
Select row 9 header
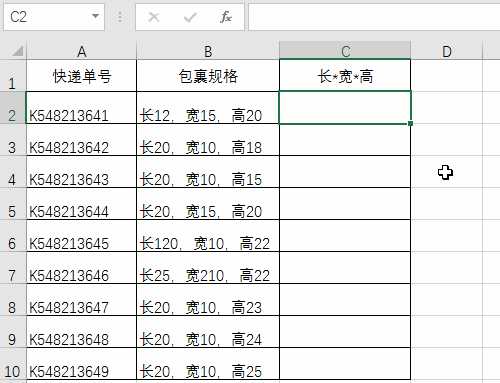[13, 332]
